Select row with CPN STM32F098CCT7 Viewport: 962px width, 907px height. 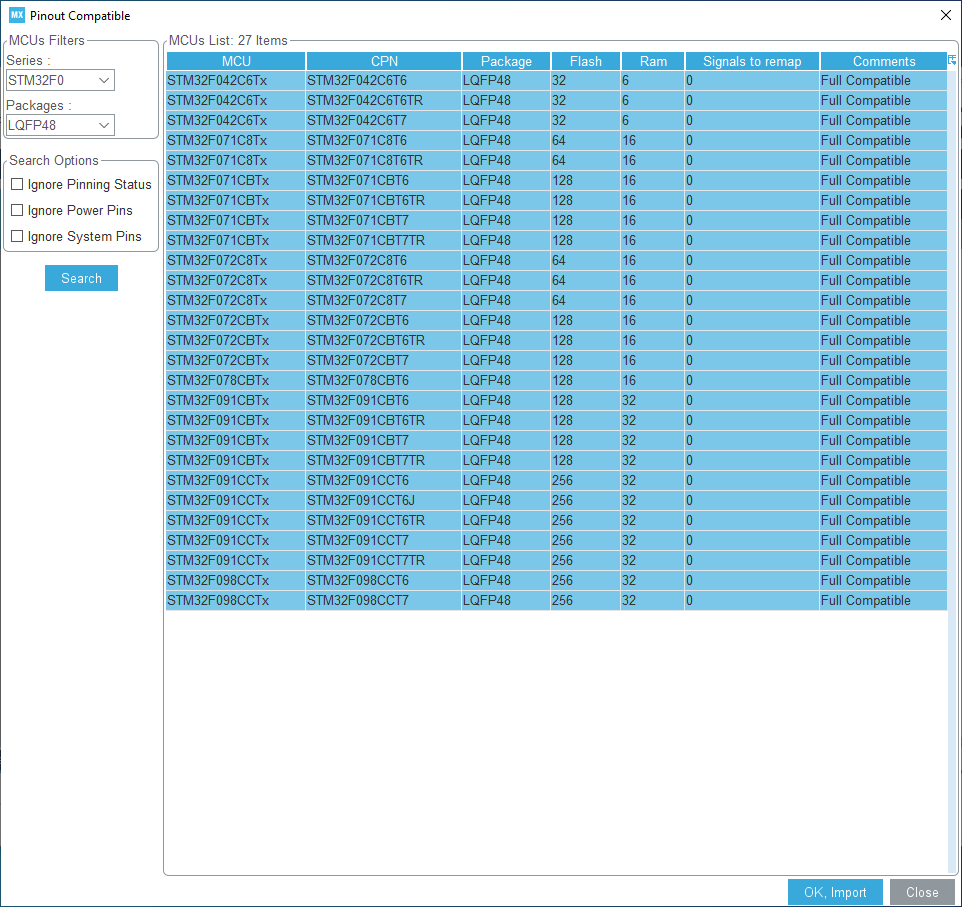tap(556, 600)
